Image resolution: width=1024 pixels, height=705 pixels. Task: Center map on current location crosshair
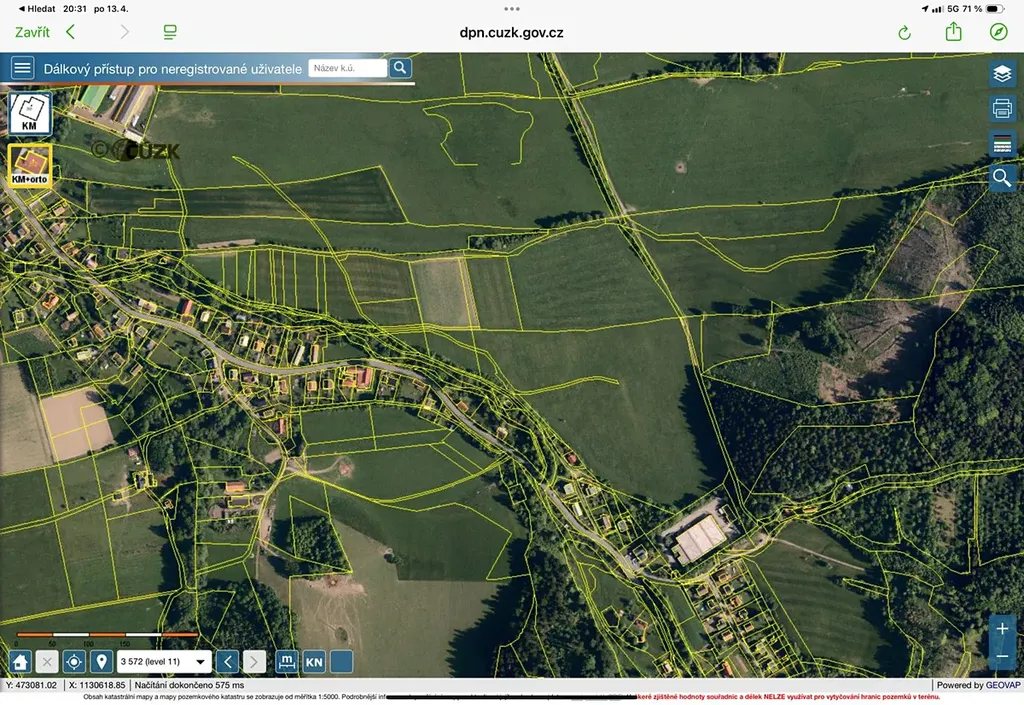click(x=74, y=662)
